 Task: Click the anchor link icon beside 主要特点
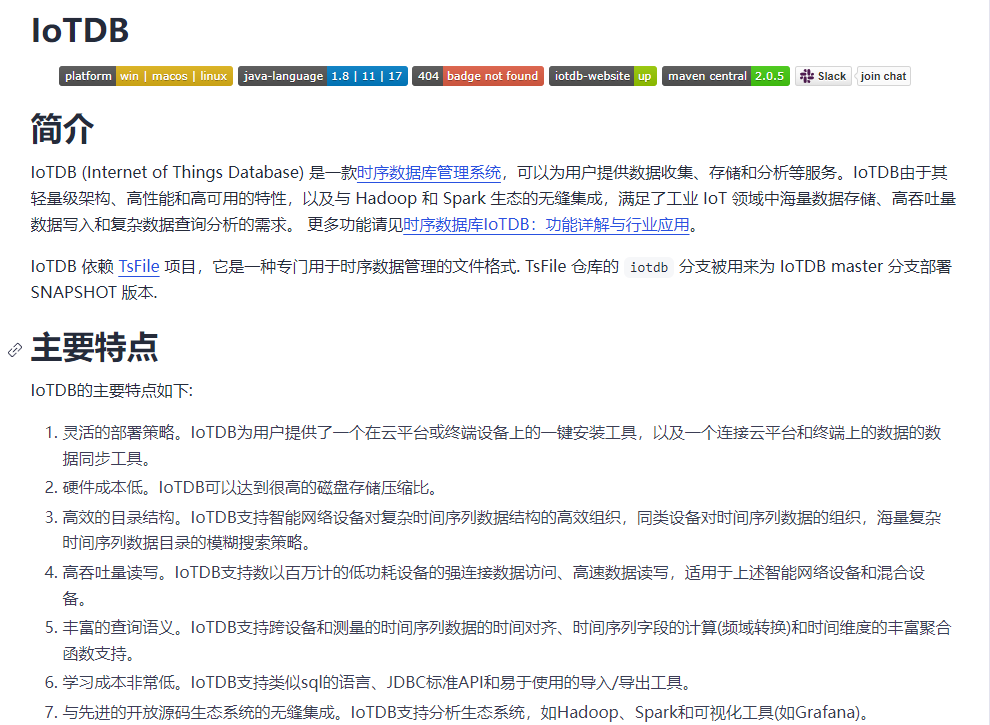(13, 350)
